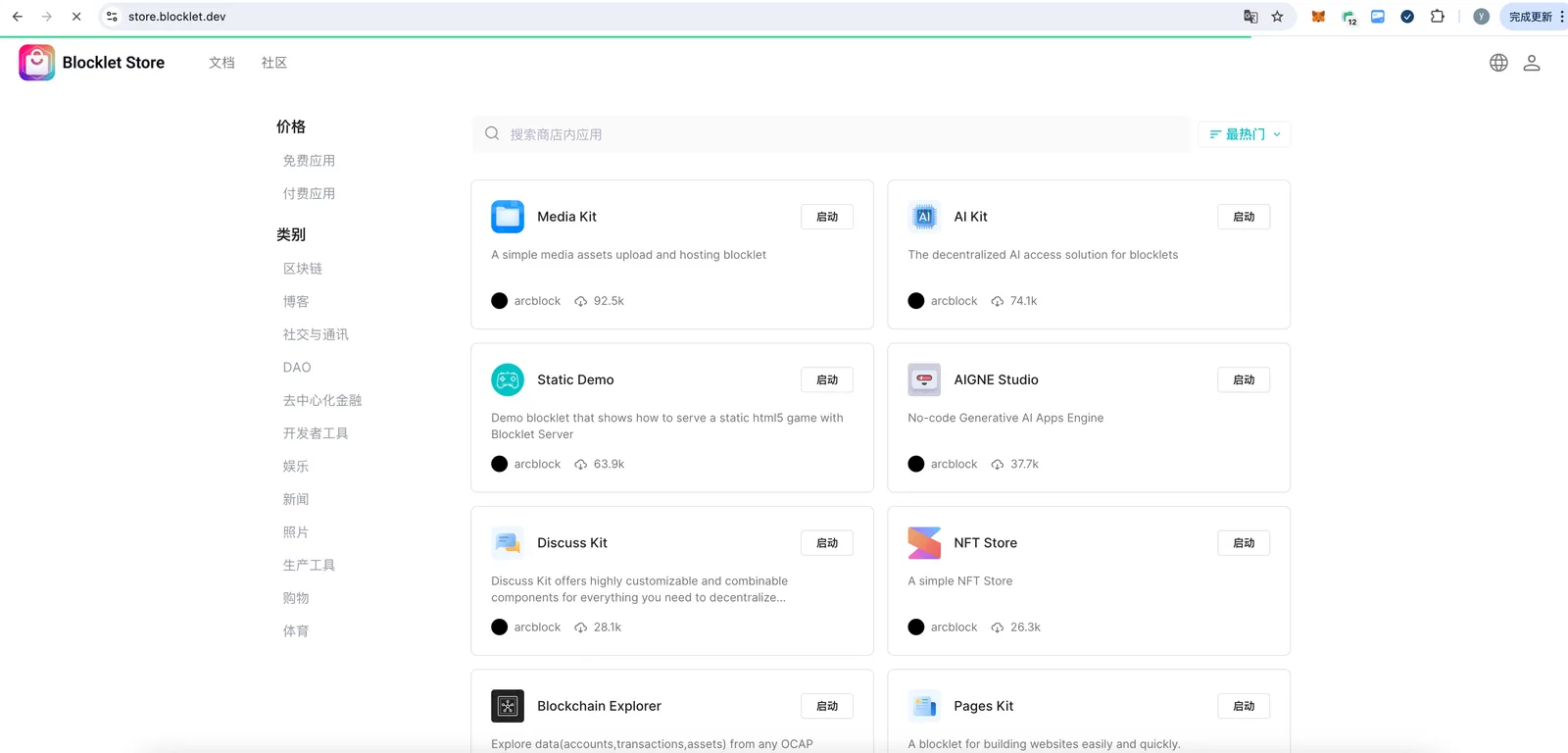The image size is (1568, 753).
Task: Launch AIGNE Studio with 启动 button
Action: pyautogui.click(x=1244, y=380)
